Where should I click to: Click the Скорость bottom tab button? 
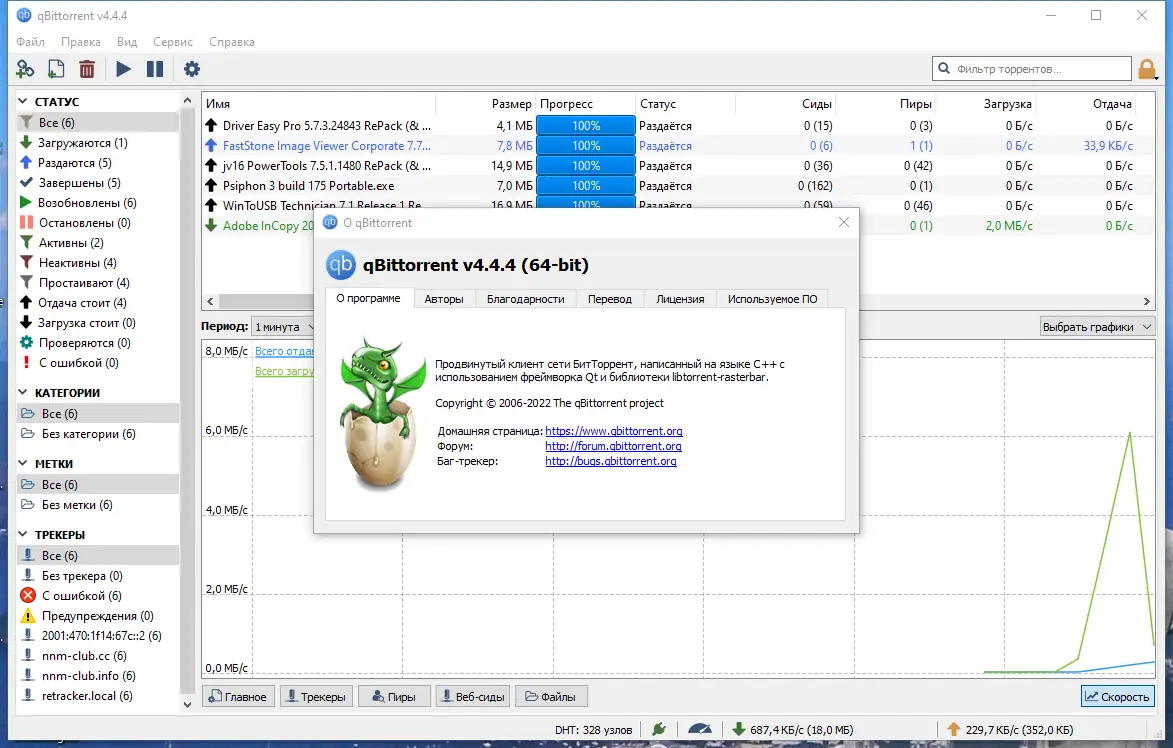(x=1118, y=696)
